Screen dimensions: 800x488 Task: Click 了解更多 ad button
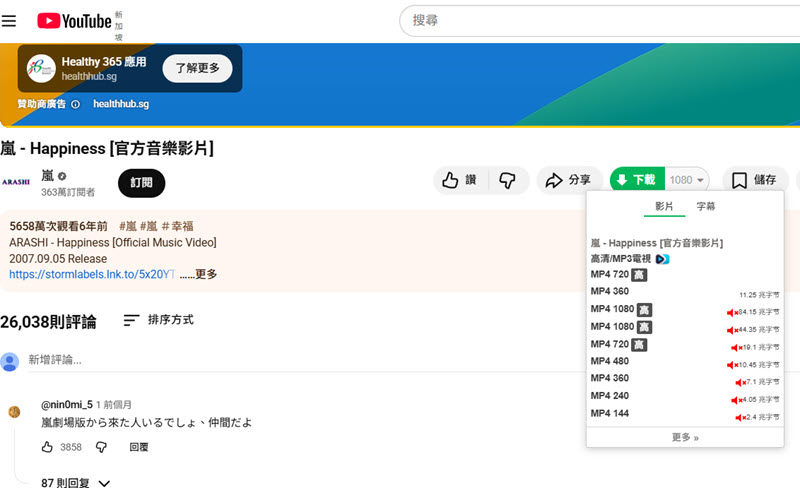[x=197, y=68]
